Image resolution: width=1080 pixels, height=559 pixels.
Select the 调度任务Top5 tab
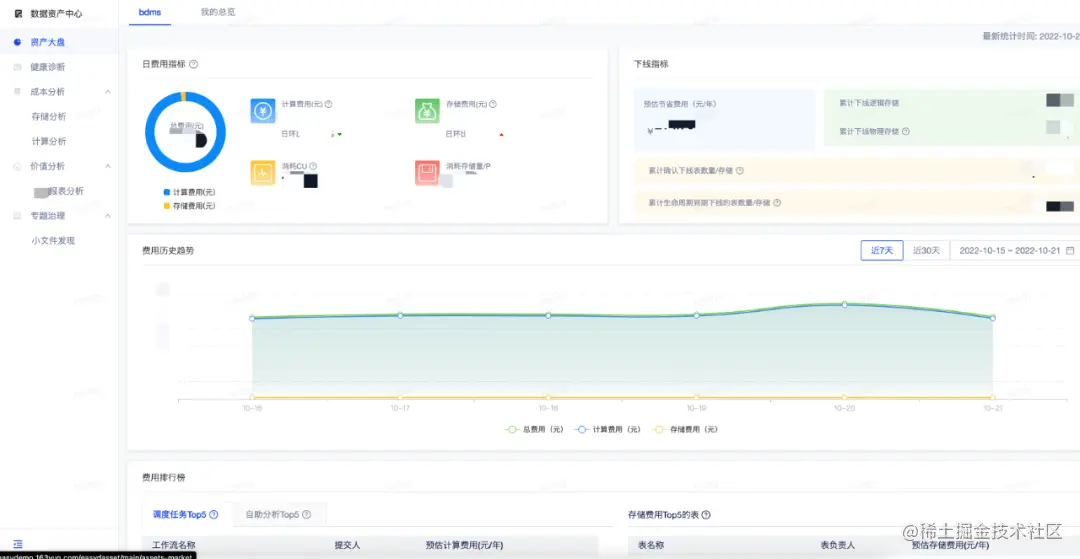tap(185, 514)
